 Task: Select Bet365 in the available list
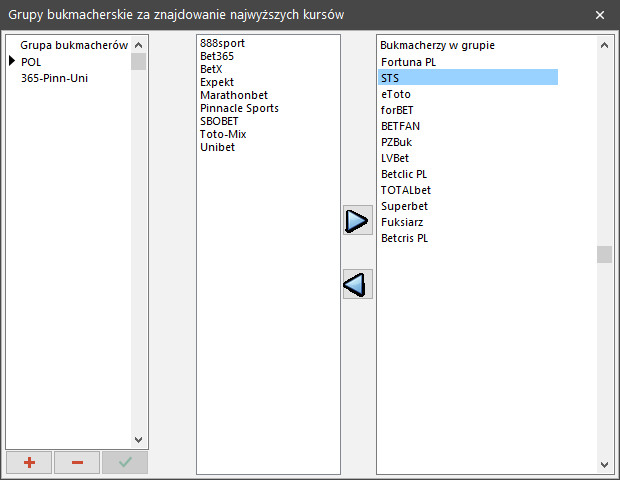(217, 56)
